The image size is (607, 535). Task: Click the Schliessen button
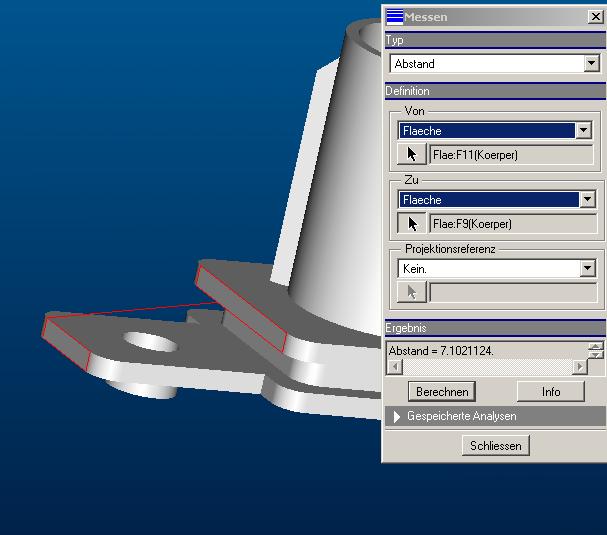[x=496, y=446]
